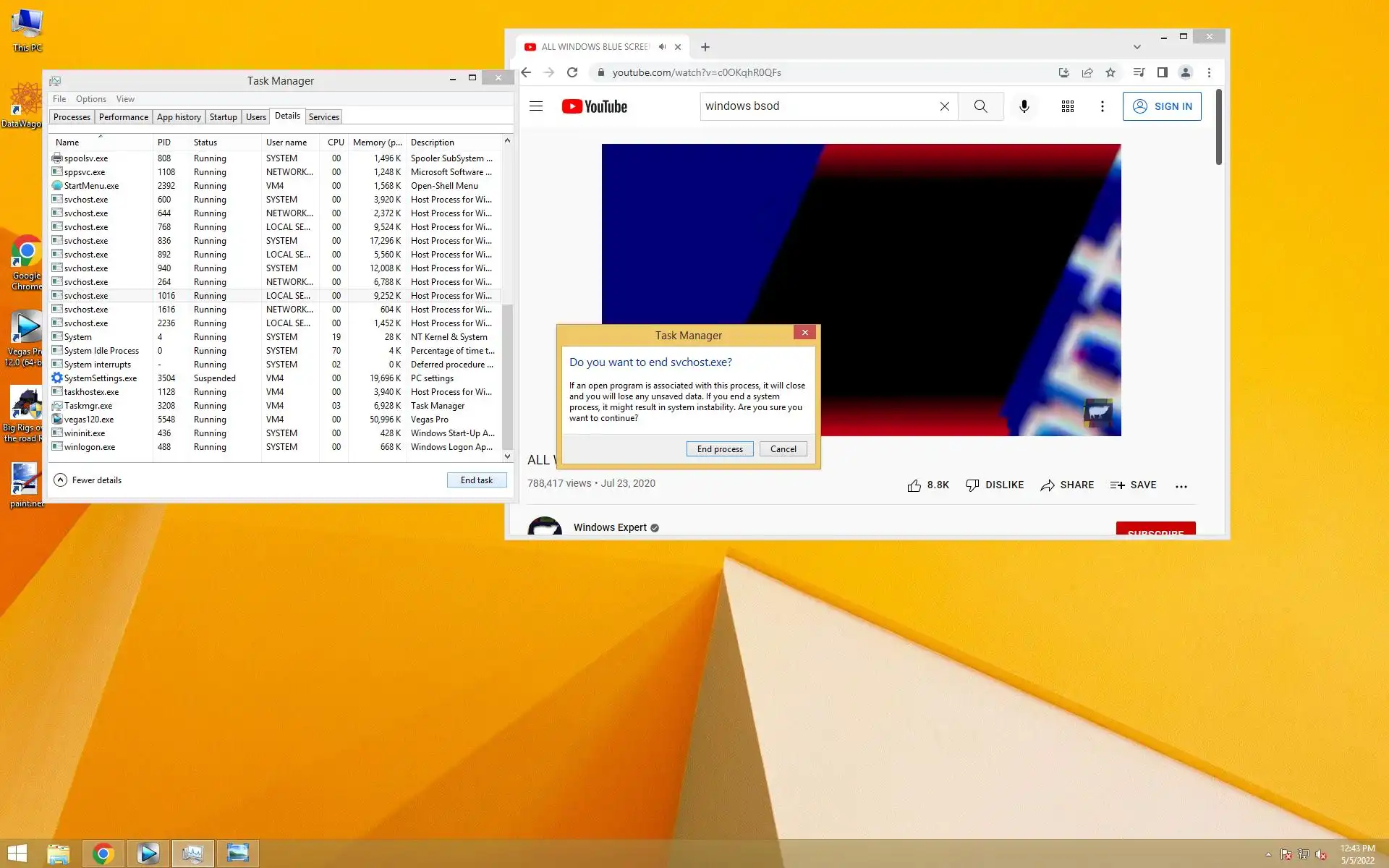Mute the tab via speaker icon
The height and width of the screenshot is (868, 1389).
click(662, 47)
